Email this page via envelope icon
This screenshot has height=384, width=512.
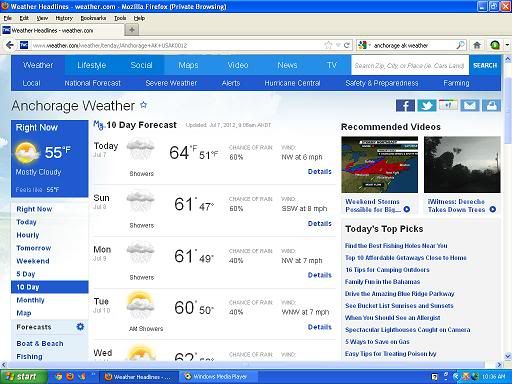tap(470, 106)
